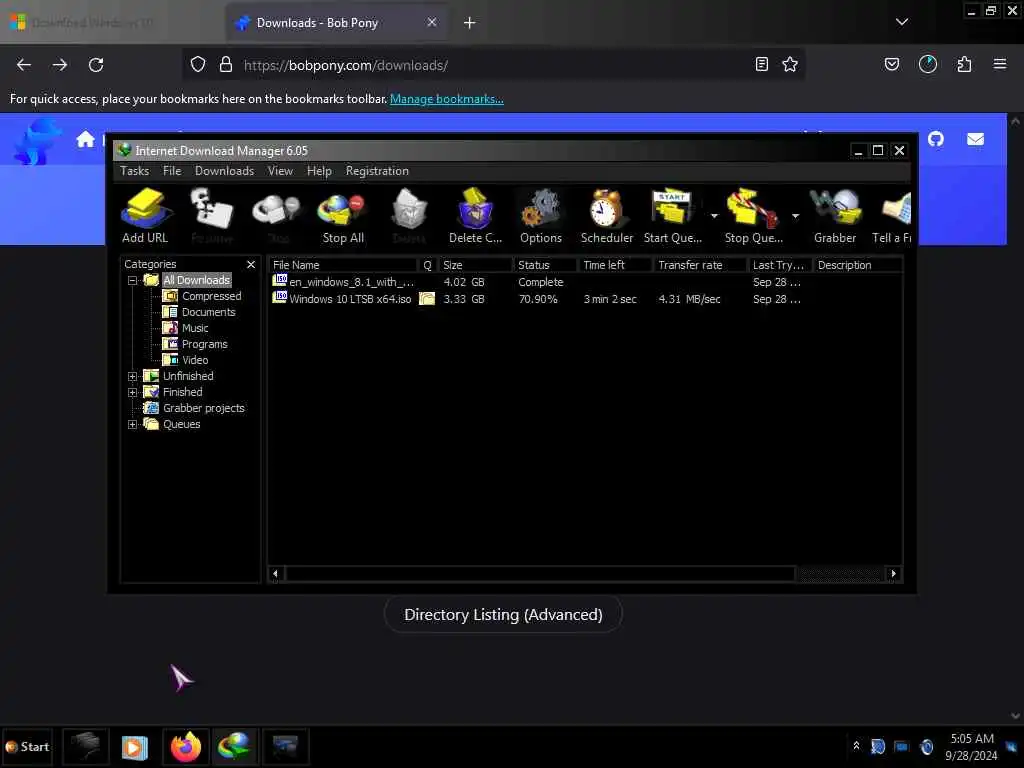The height and width of the screenshot is (768, 1024).
Task: Expand the Unfinished category node
Action: [x=133, y=376]
